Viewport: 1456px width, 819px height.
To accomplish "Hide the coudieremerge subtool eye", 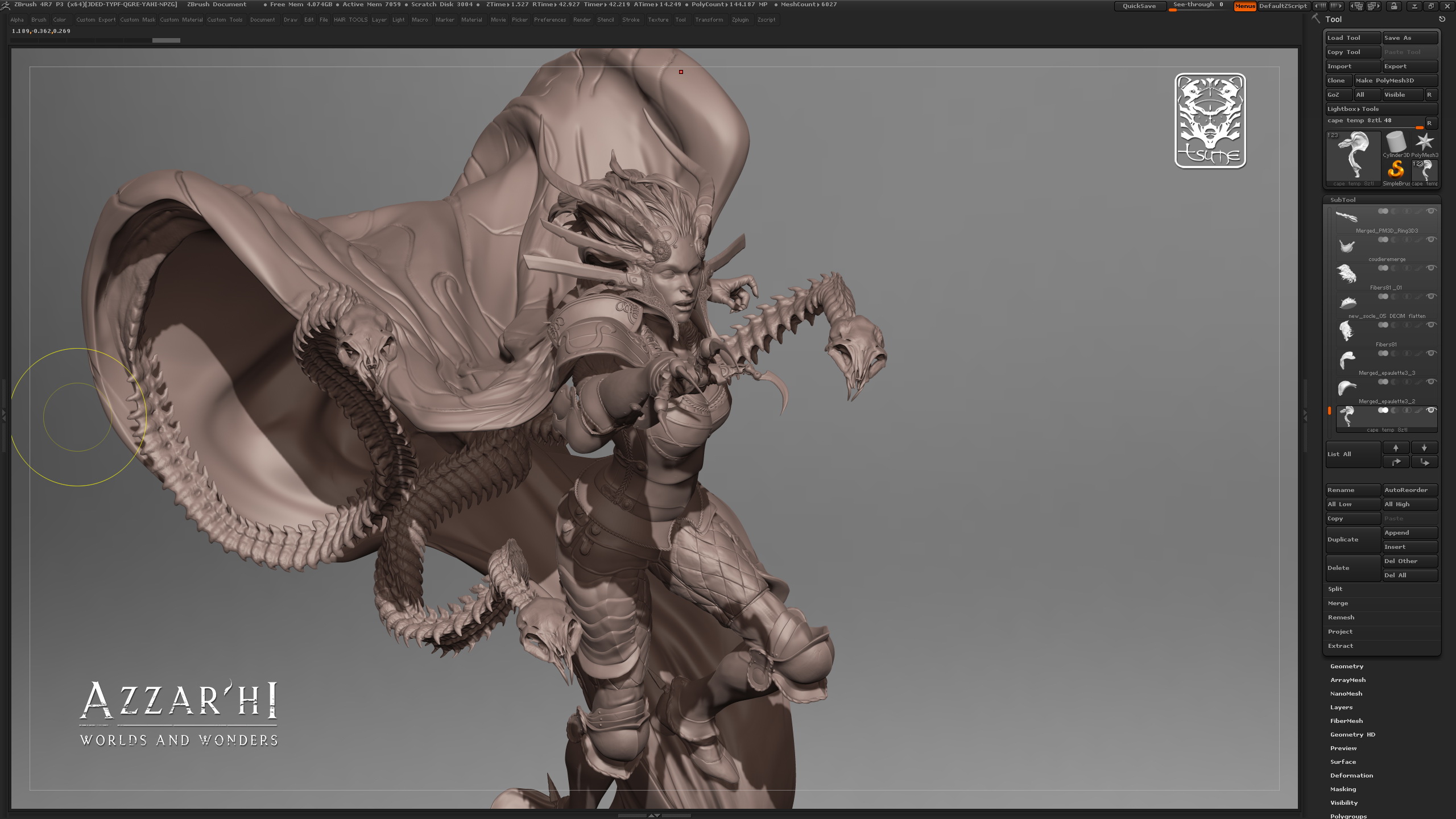I will tap(1432, 239).
